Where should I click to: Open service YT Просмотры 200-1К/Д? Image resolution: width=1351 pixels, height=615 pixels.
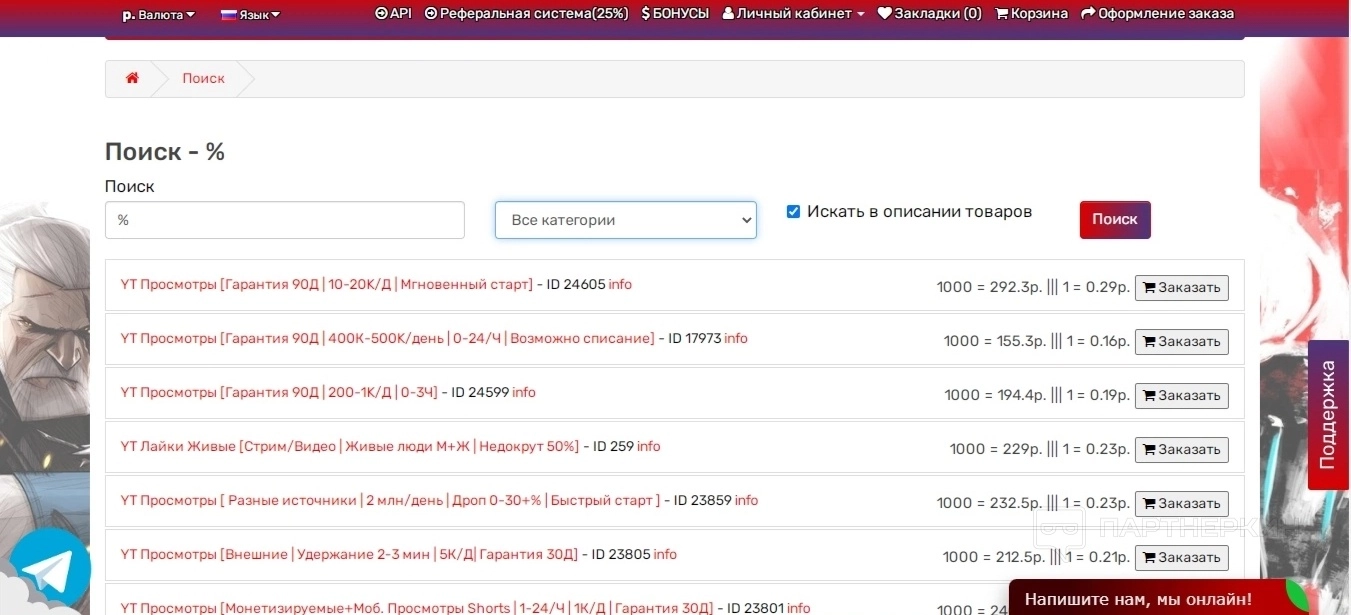(279, 393)
